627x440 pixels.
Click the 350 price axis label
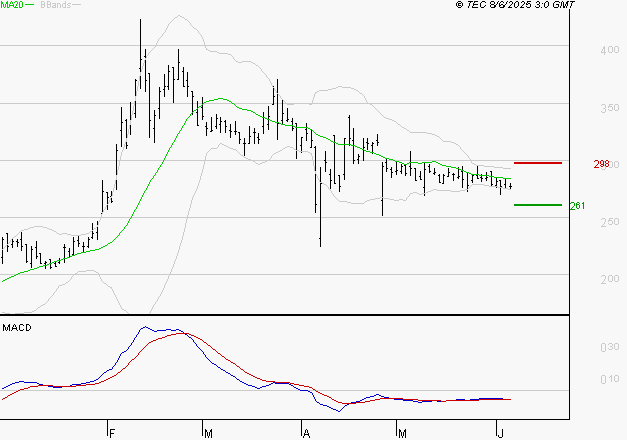click(610, 108)
